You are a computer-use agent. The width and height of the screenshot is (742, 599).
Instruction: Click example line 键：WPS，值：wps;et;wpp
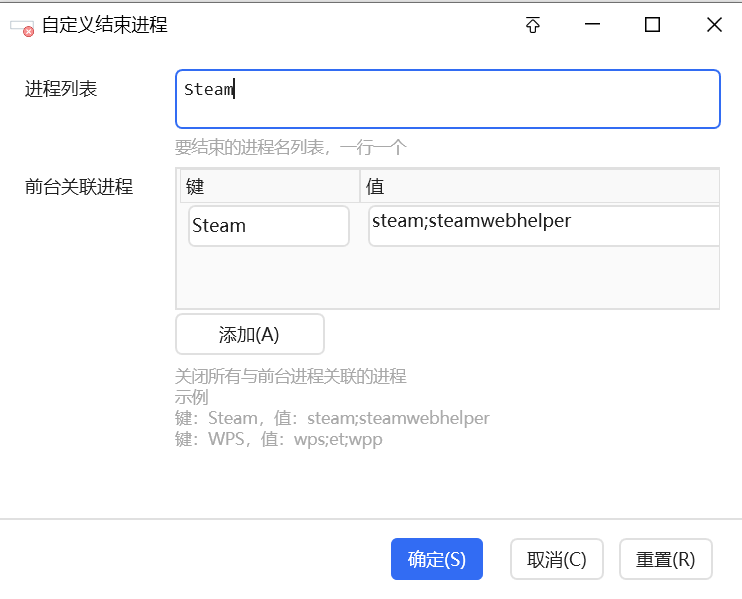click(x=278, y=439)
